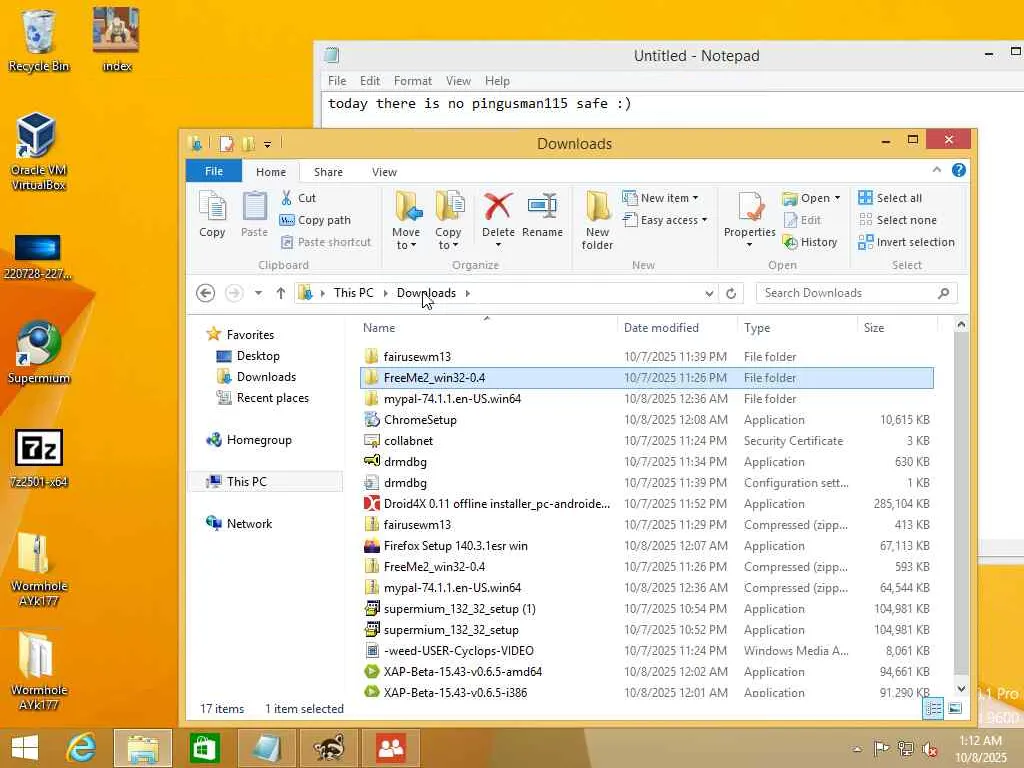Switch to the View ribbon tab
The image size is (1024, 768).
point(384,172)
